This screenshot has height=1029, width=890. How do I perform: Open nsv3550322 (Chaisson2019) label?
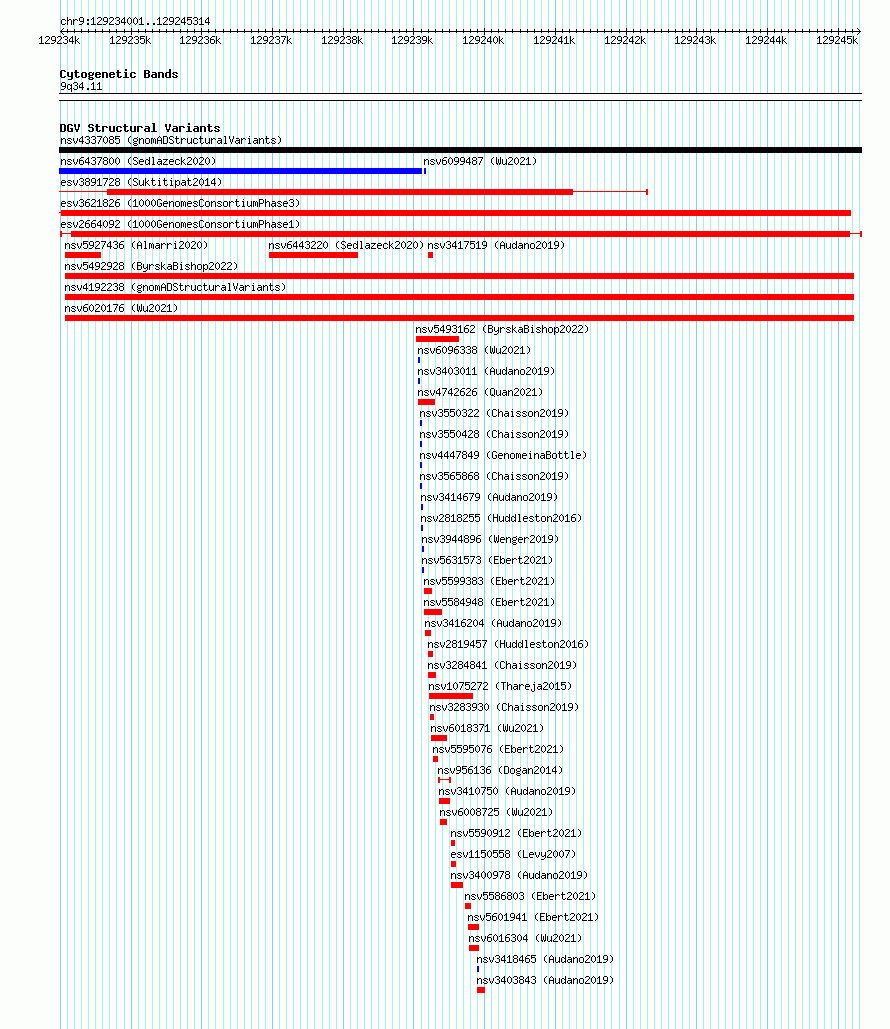pos(494,413)
